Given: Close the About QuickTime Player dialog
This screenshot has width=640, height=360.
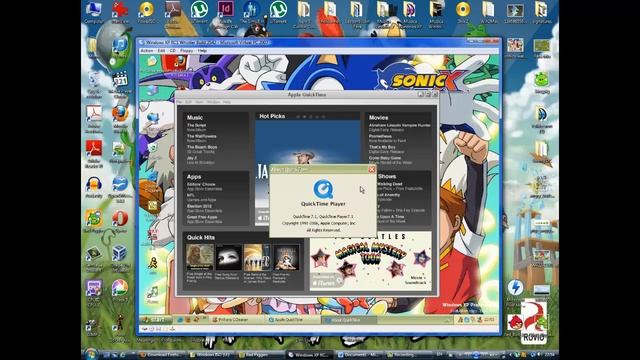Looking at the screenshot, I should 372,169.
